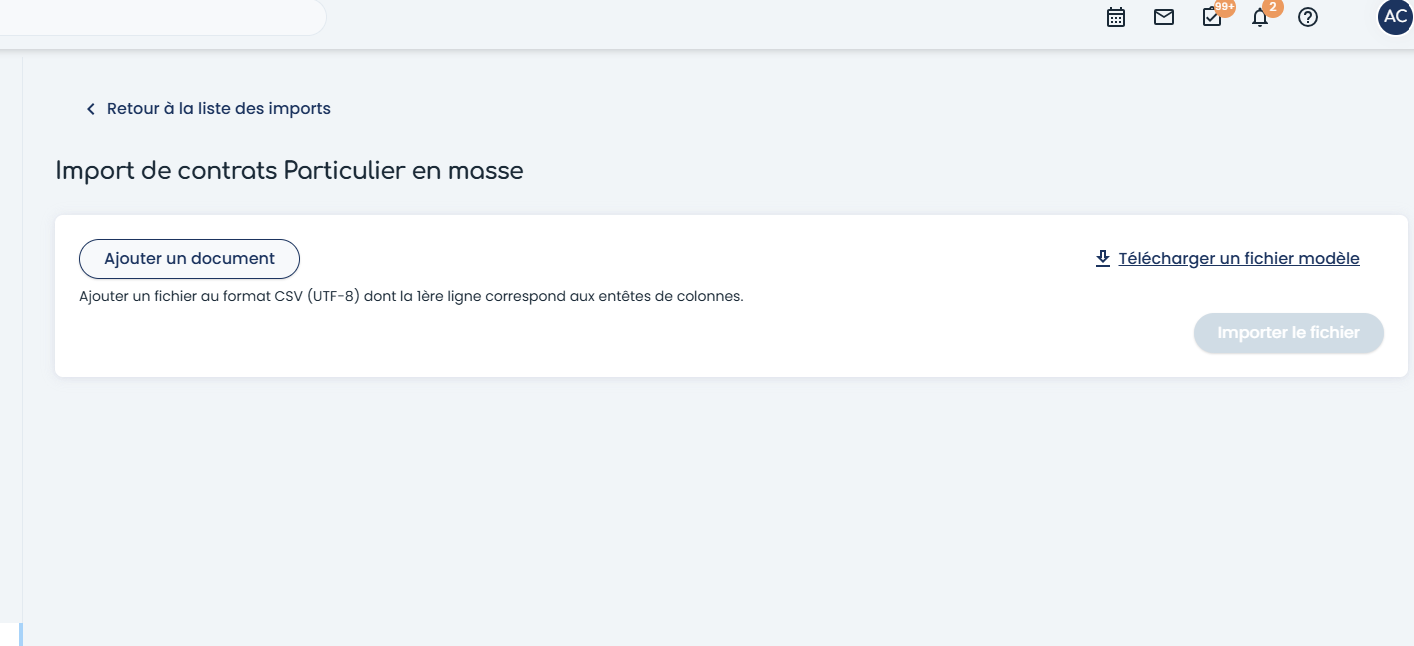The width and height of the screenshot is (1414, 646).
Task: Click the Import de contrats Particulier heading
Action: (x=289, y=171)
